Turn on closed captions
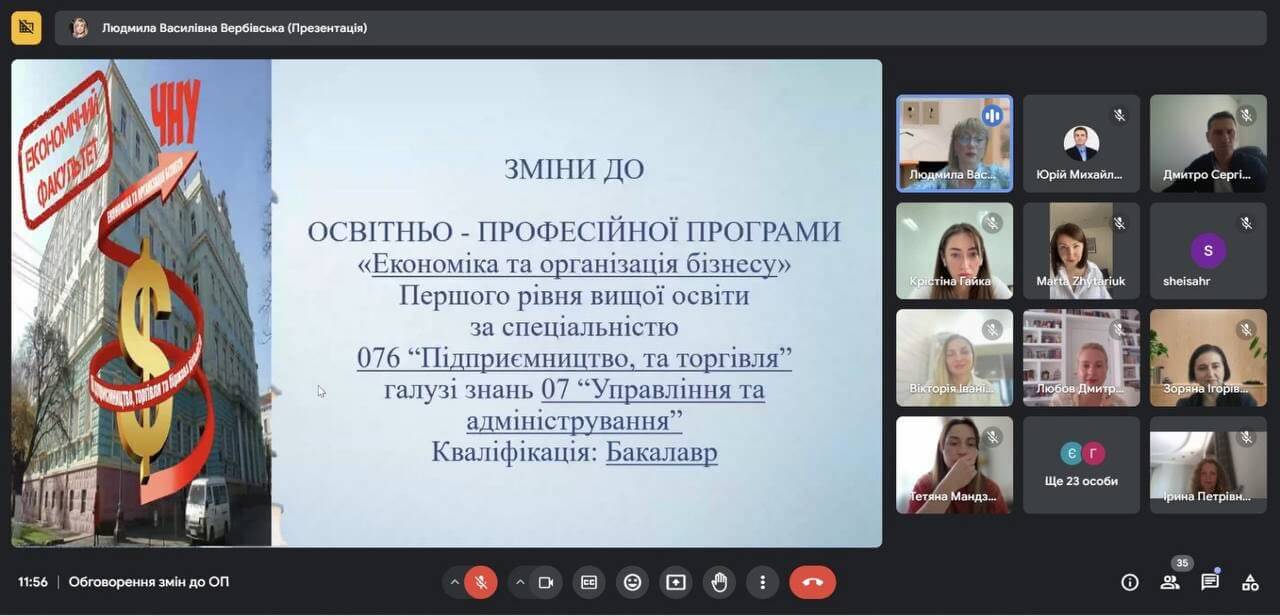The height and width of the screenshot is (616, 1280). 589,582
